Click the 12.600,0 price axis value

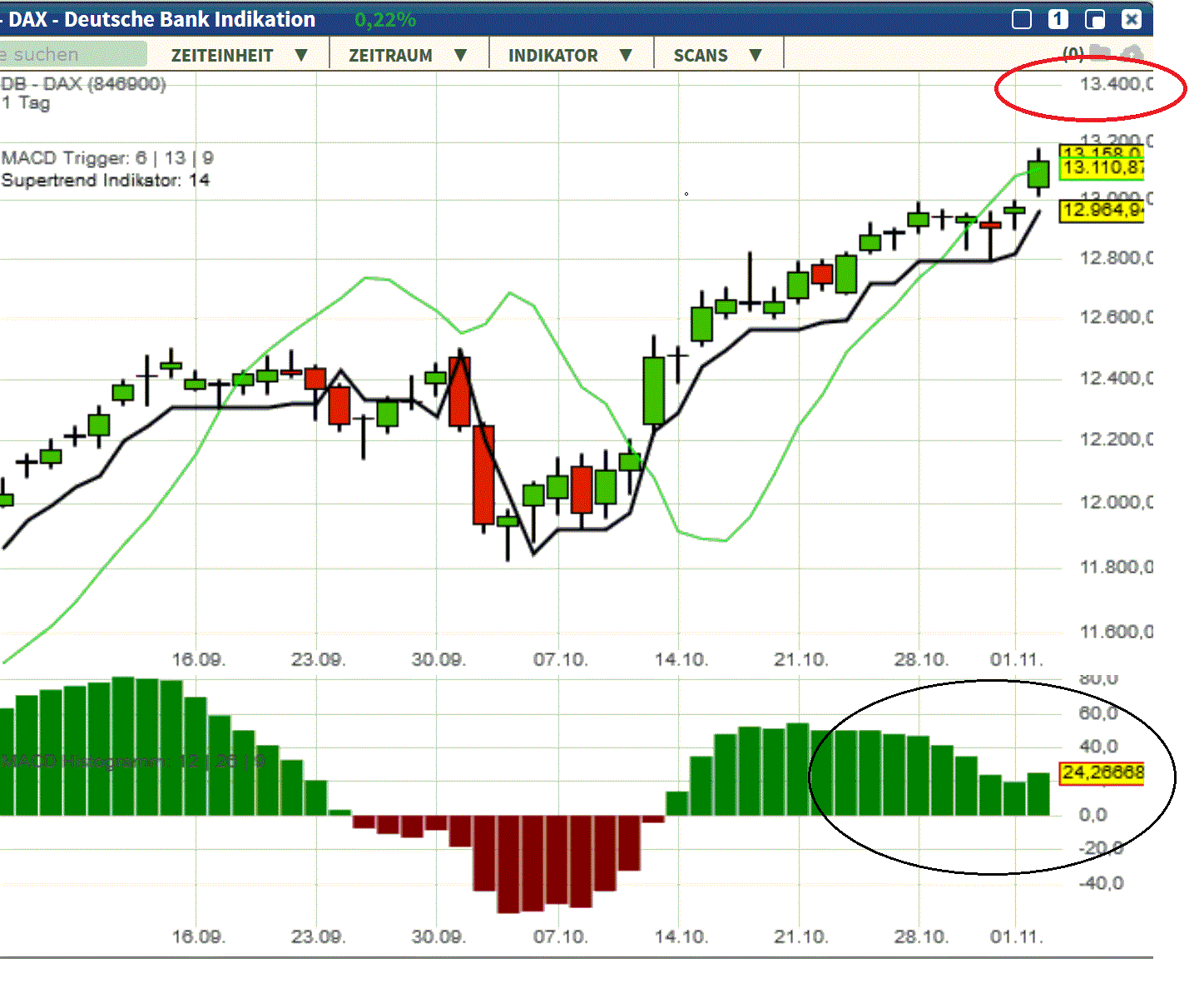[x=1116, y=317]
